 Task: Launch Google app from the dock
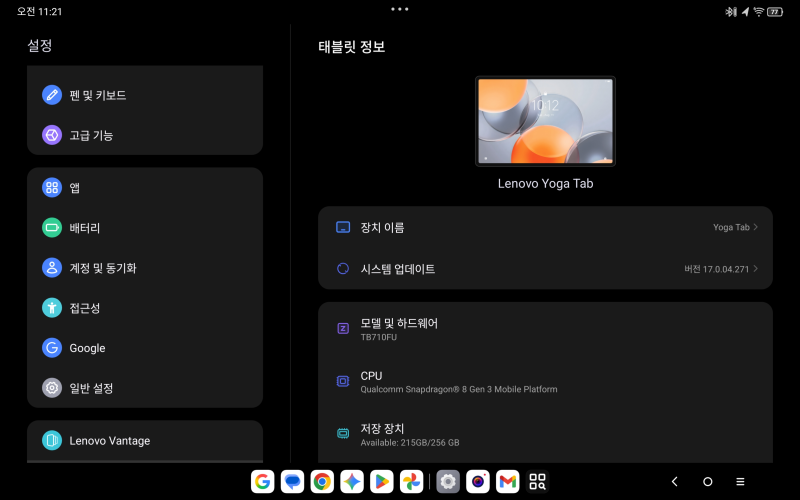pos(262,481)
